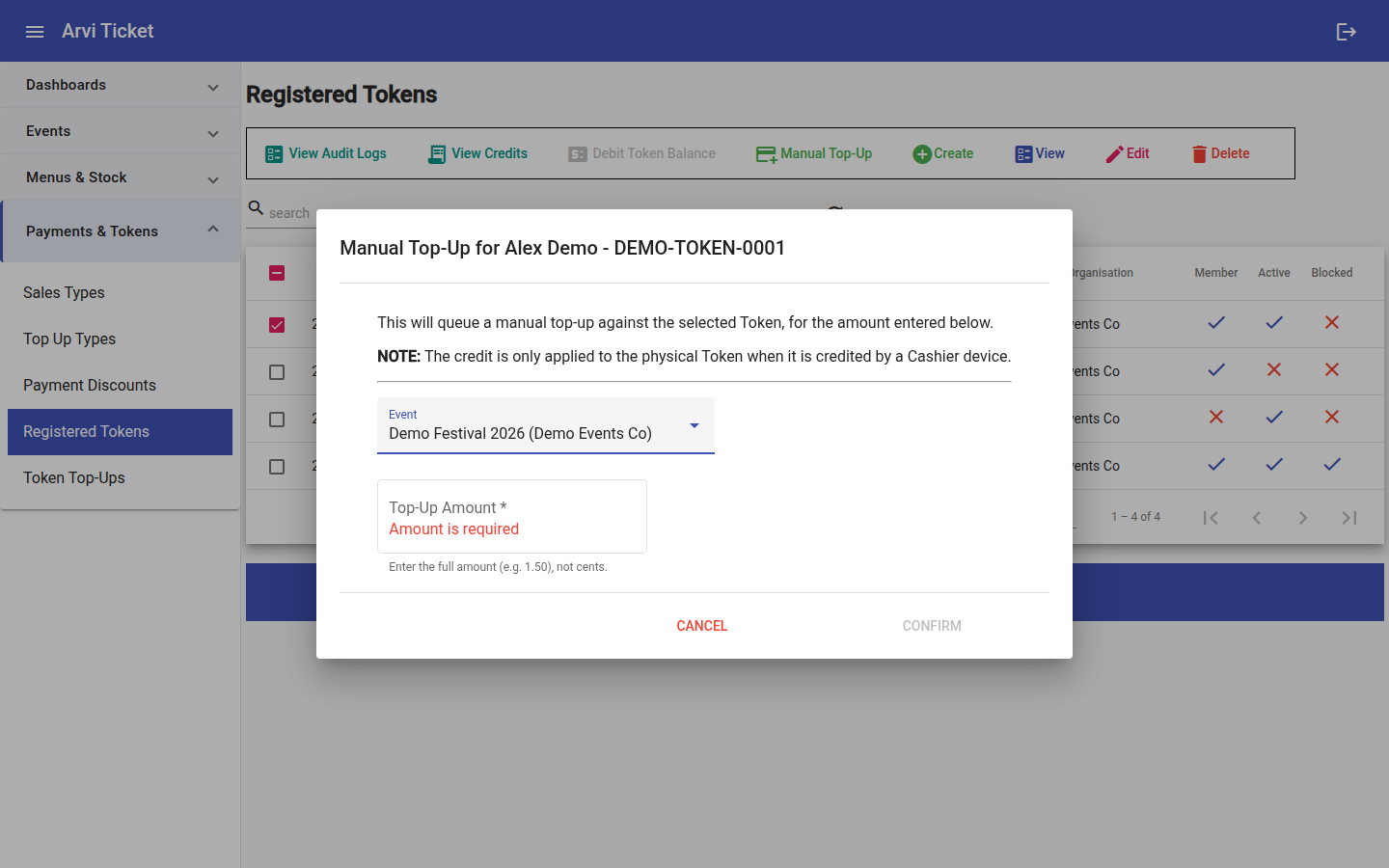Uncheck the first row's checked checkbox
This screenshot has height=868, width=1389.
click(277, 325)
